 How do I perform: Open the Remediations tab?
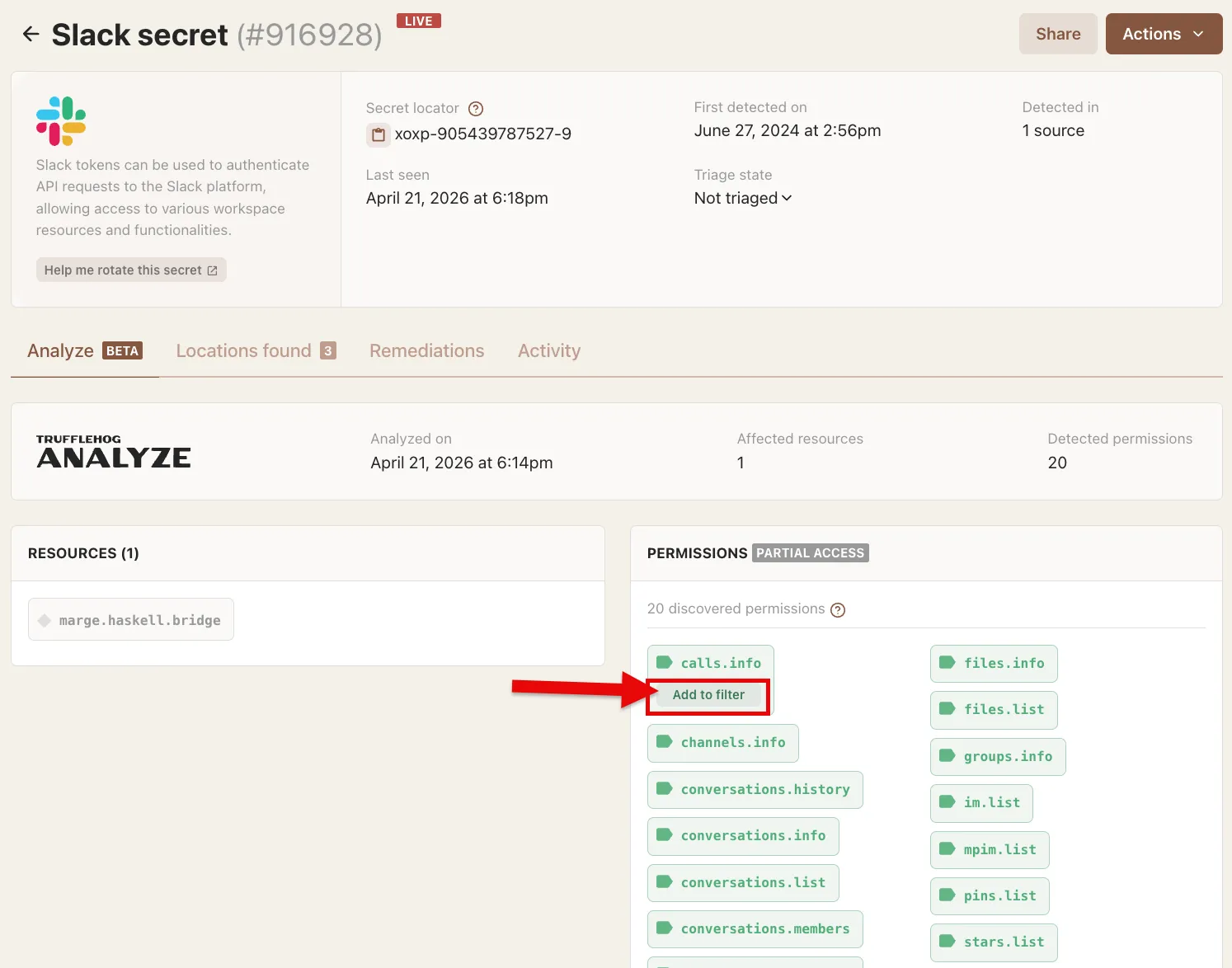pyautogui.click(x=426, y=350)
